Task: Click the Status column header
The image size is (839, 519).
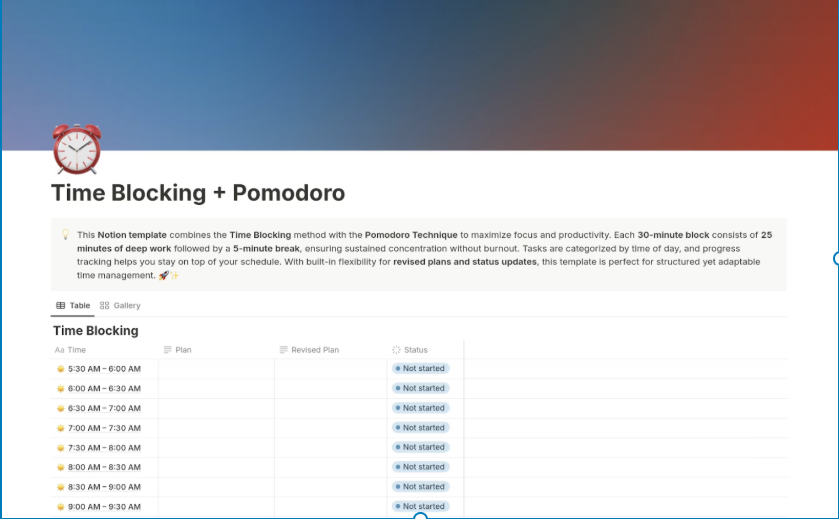Action: pos(410,350)
